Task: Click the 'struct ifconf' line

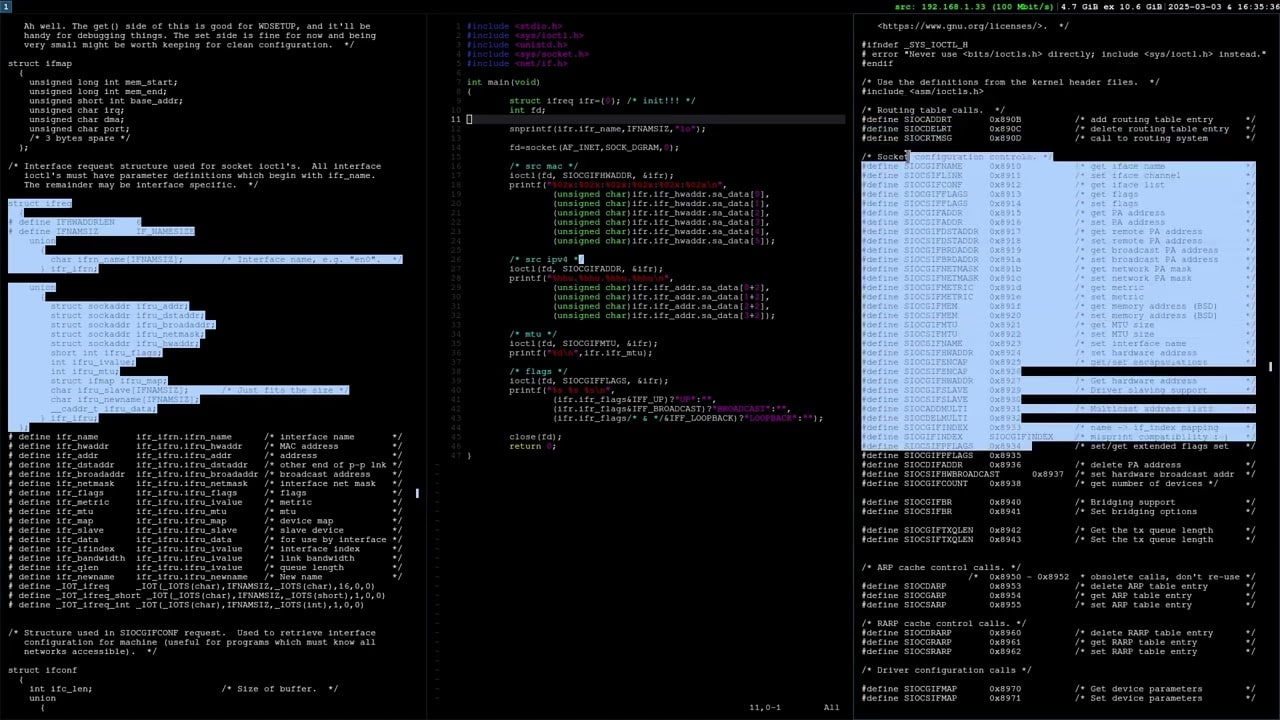Action: 42,670
